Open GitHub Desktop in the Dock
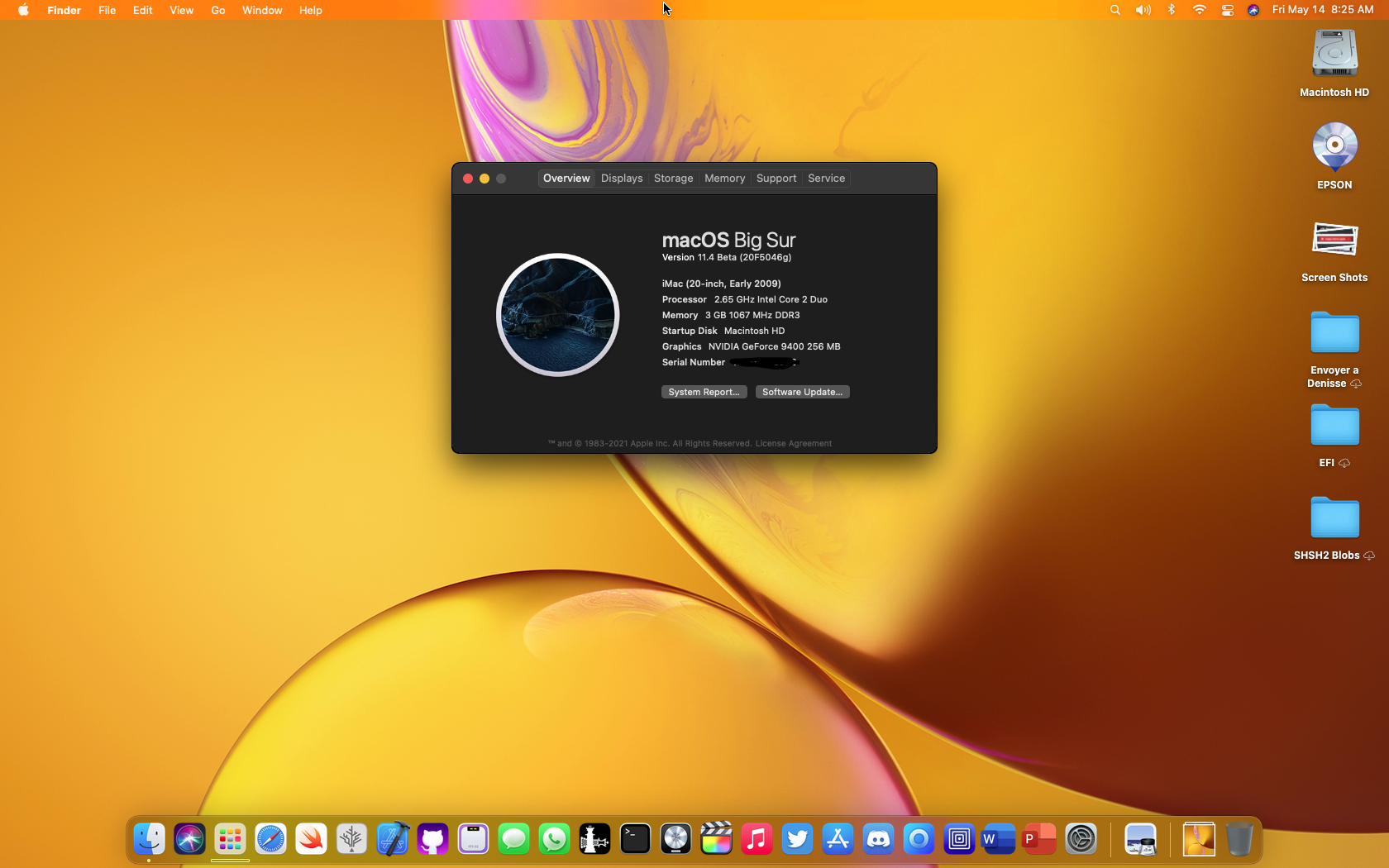 click(x=432, y=840)
